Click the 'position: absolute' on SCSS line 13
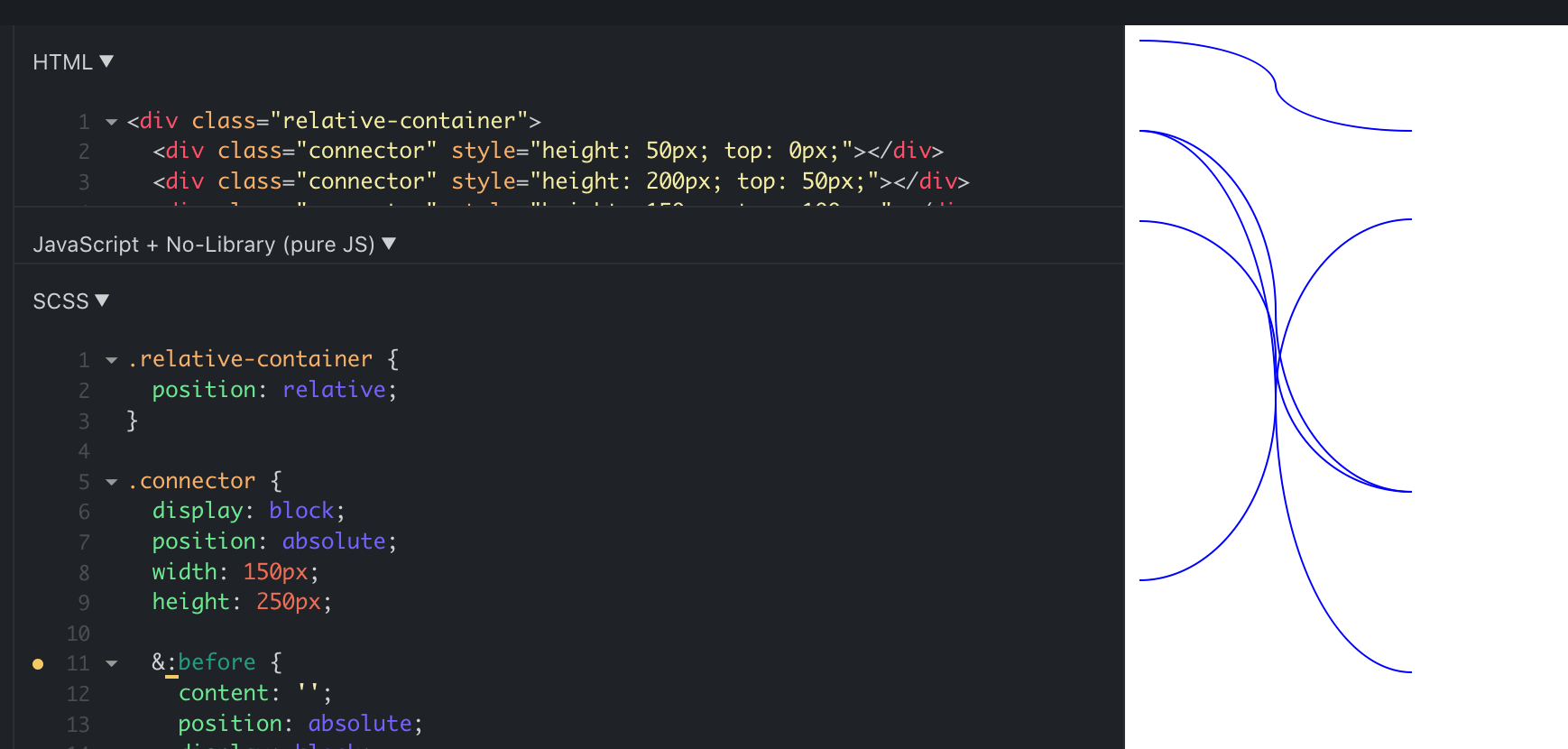 point(300,724)
